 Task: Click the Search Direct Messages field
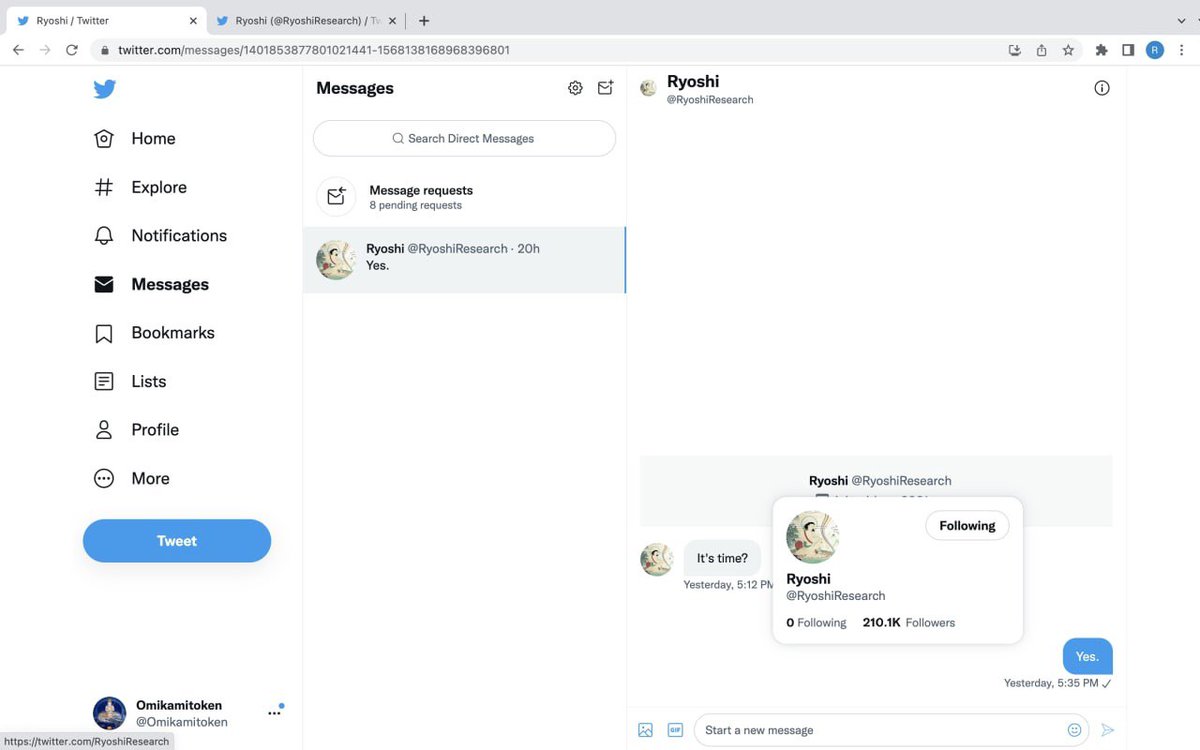coord(464,139)
